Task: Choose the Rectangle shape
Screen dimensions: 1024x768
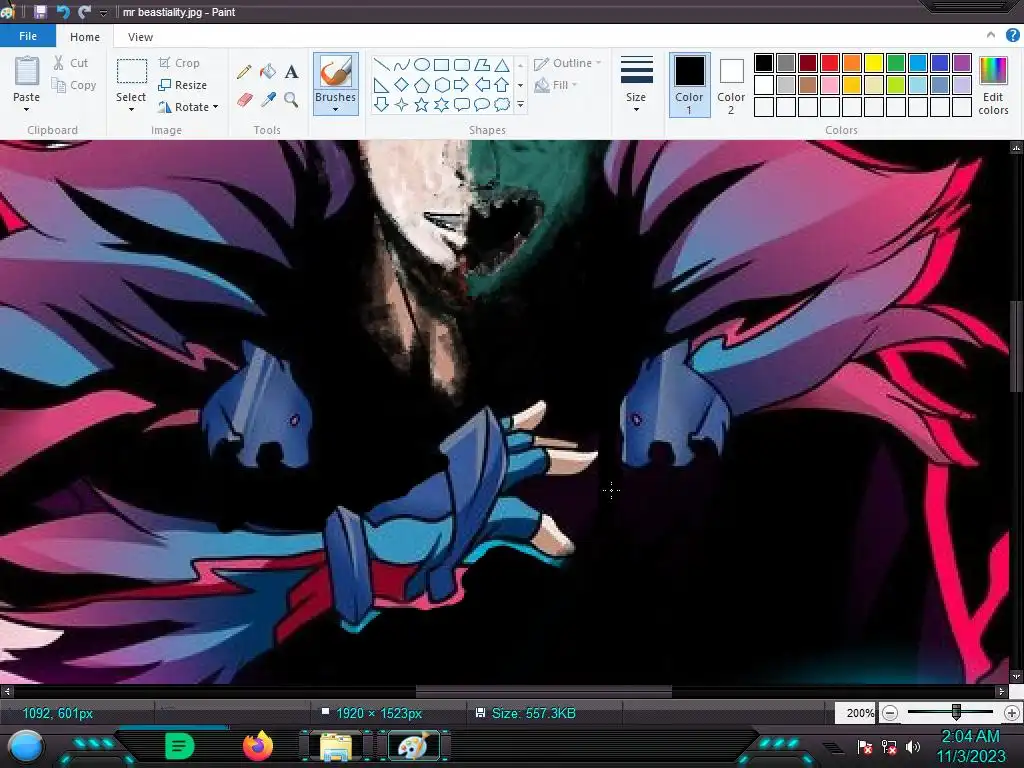Action: click(441, 65)
